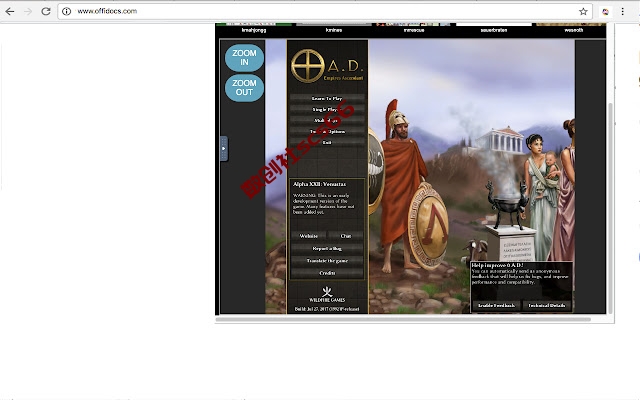Click the ZOOM IN button
The image size is (640, 400).
point(244,58)
